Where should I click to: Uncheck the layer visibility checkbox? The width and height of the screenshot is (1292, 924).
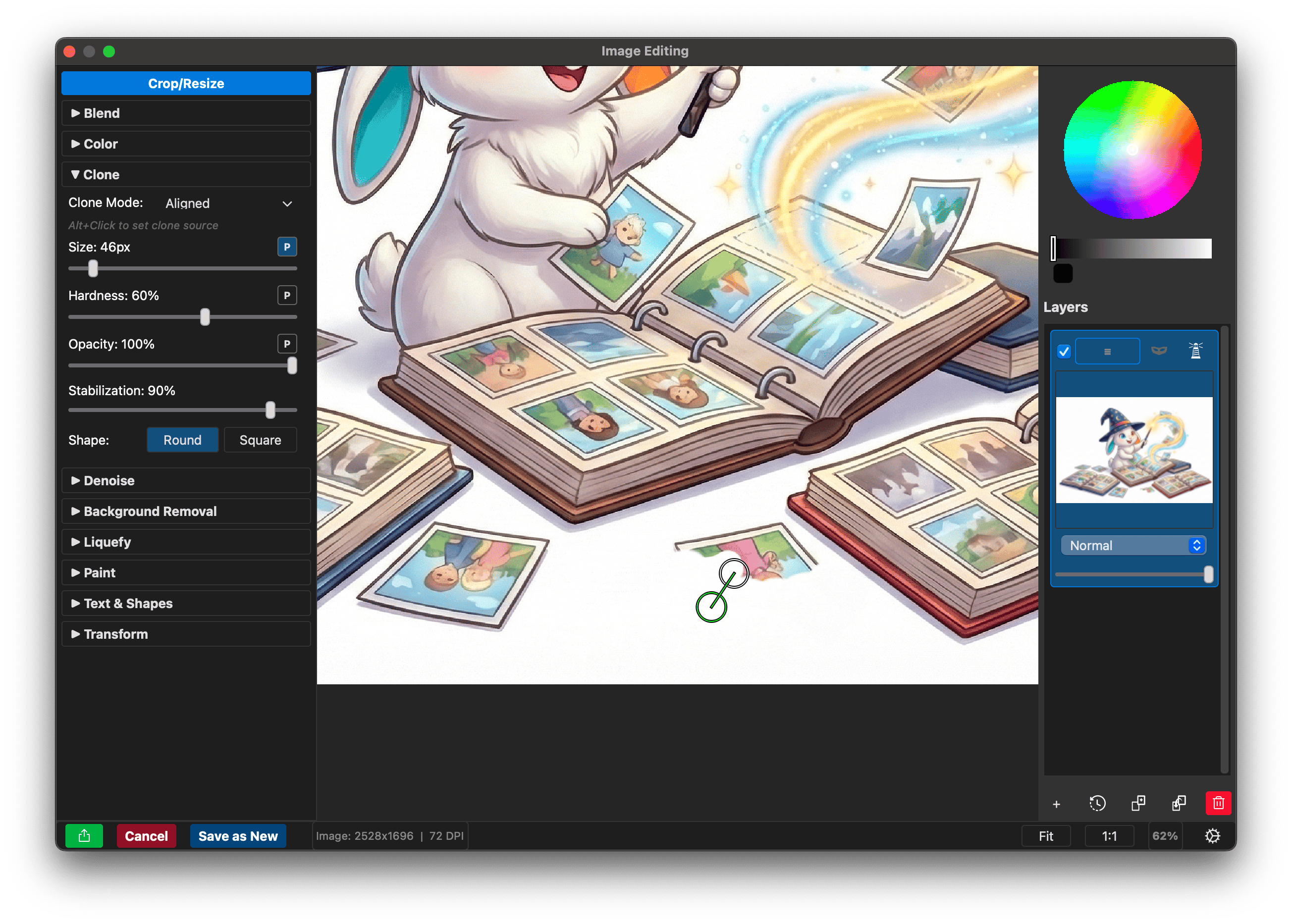point(1064,351)
